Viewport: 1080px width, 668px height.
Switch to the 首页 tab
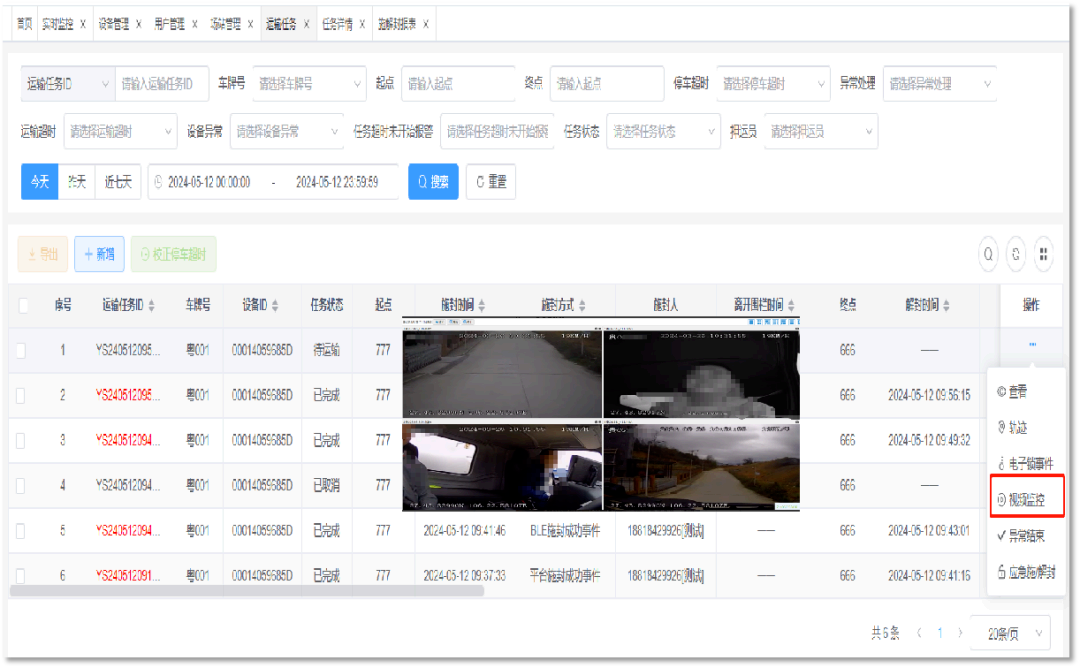tap(24, 24)
